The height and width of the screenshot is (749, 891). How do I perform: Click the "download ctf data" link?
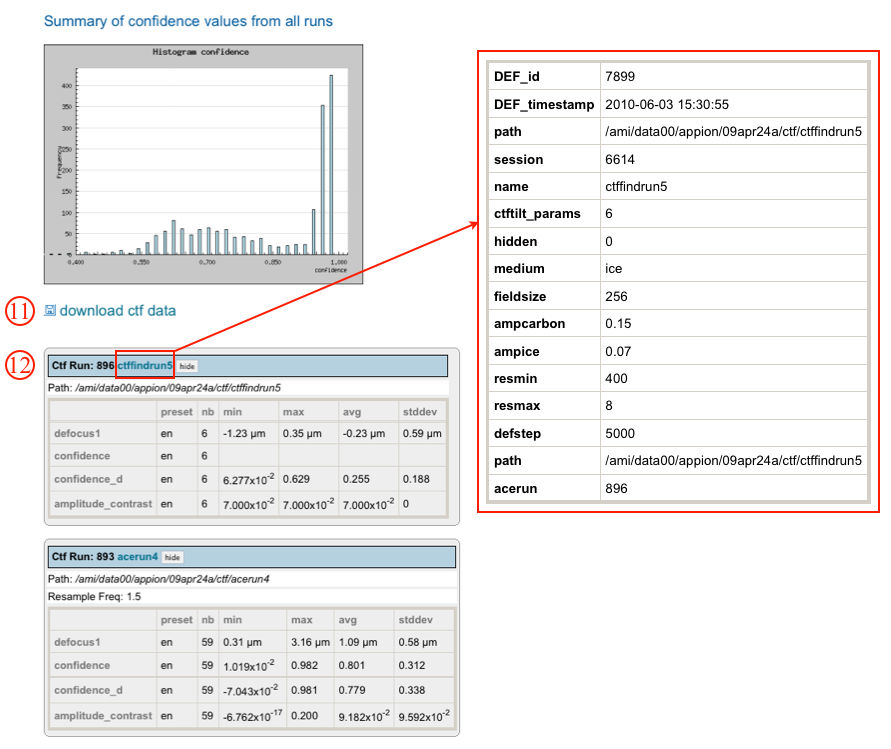coord(117,311)
